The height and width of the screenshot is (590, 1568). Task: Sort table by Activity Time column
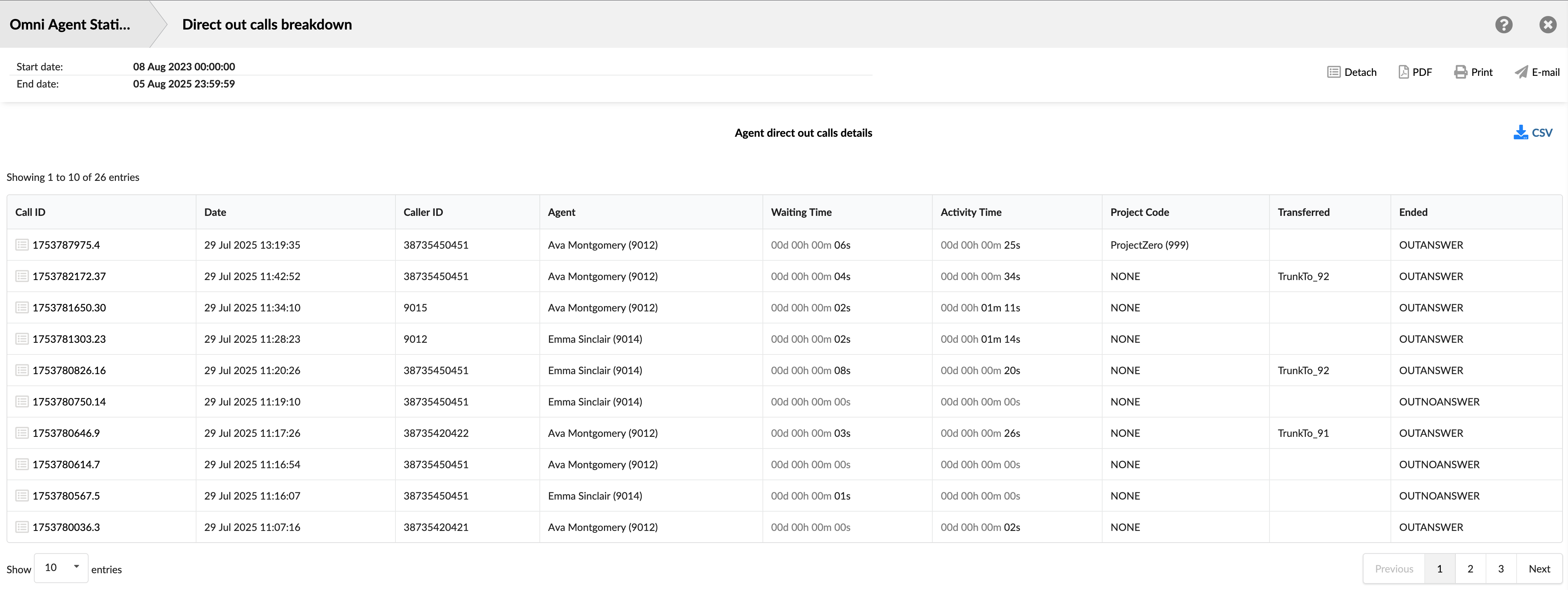[970, 212]
